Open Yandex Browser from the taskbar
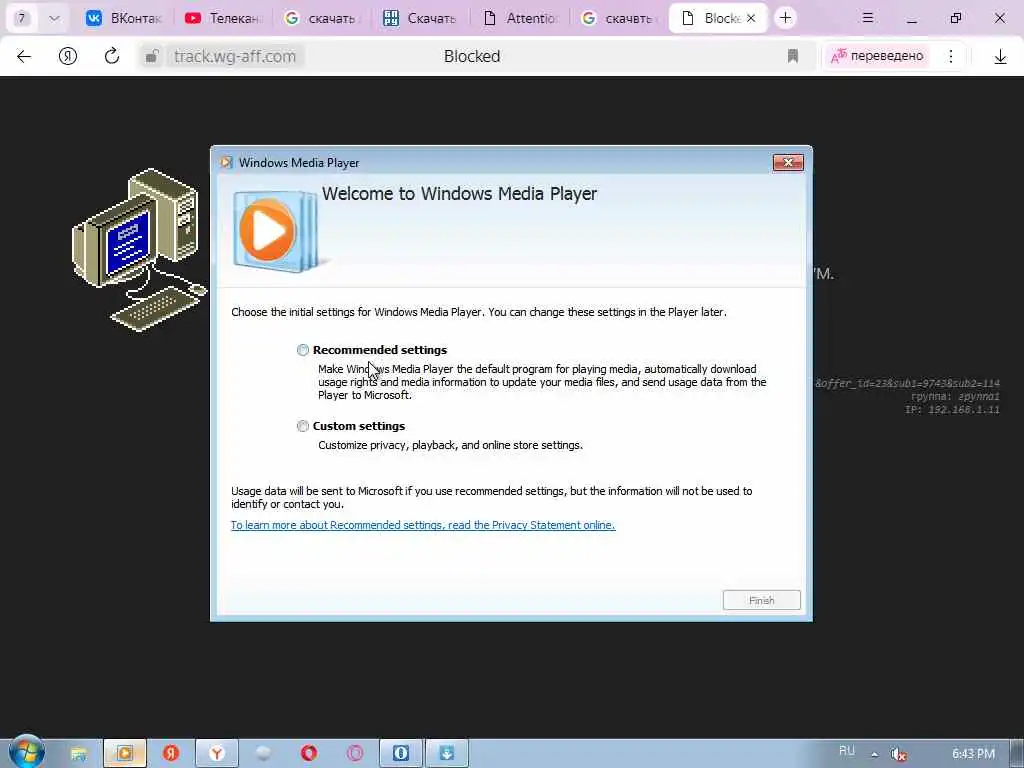This screenshot has width=1024, height=768. (x=217, y=754)
